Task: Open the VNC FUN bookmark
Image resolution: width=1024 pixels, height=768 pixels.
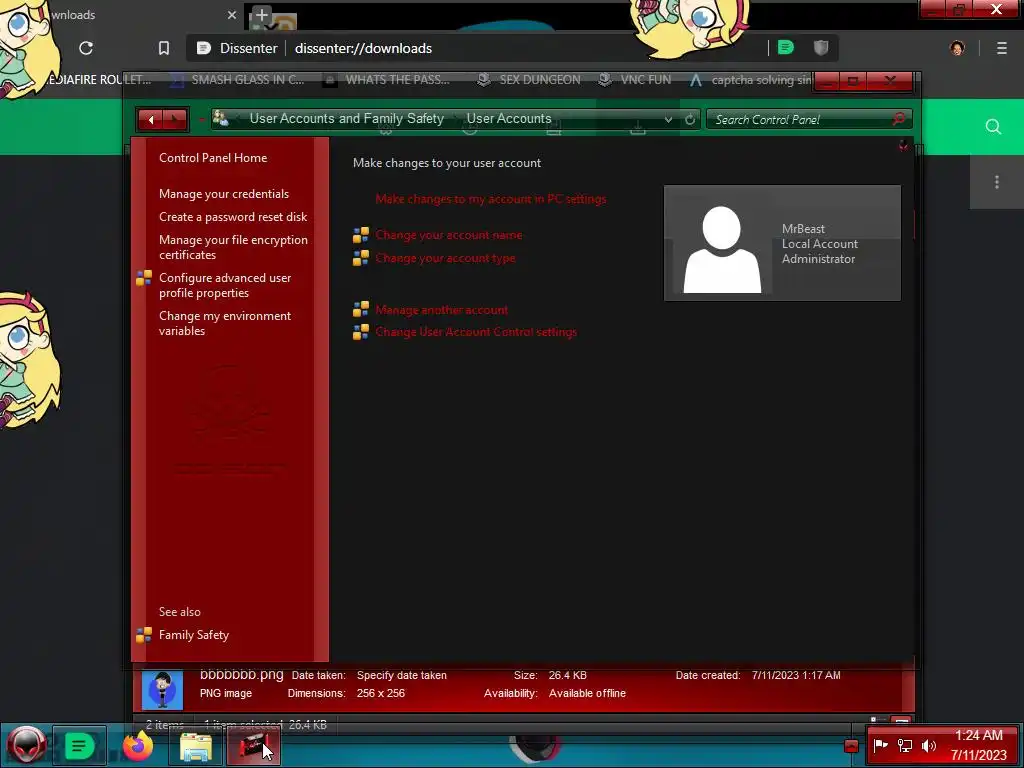Action: tap(635, 80)
